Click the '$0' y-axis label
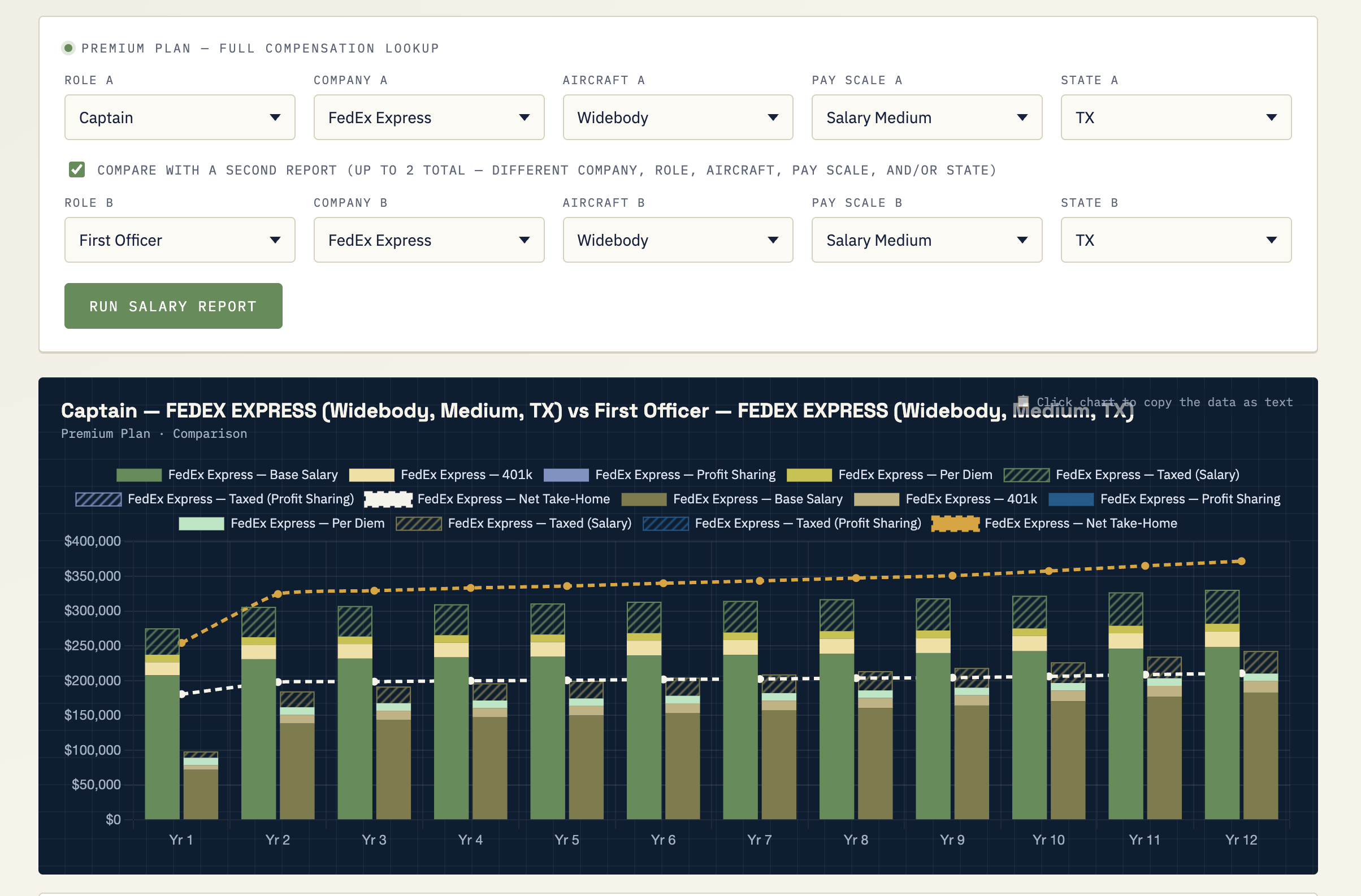The image size is (1361, 896). (113, 819)
